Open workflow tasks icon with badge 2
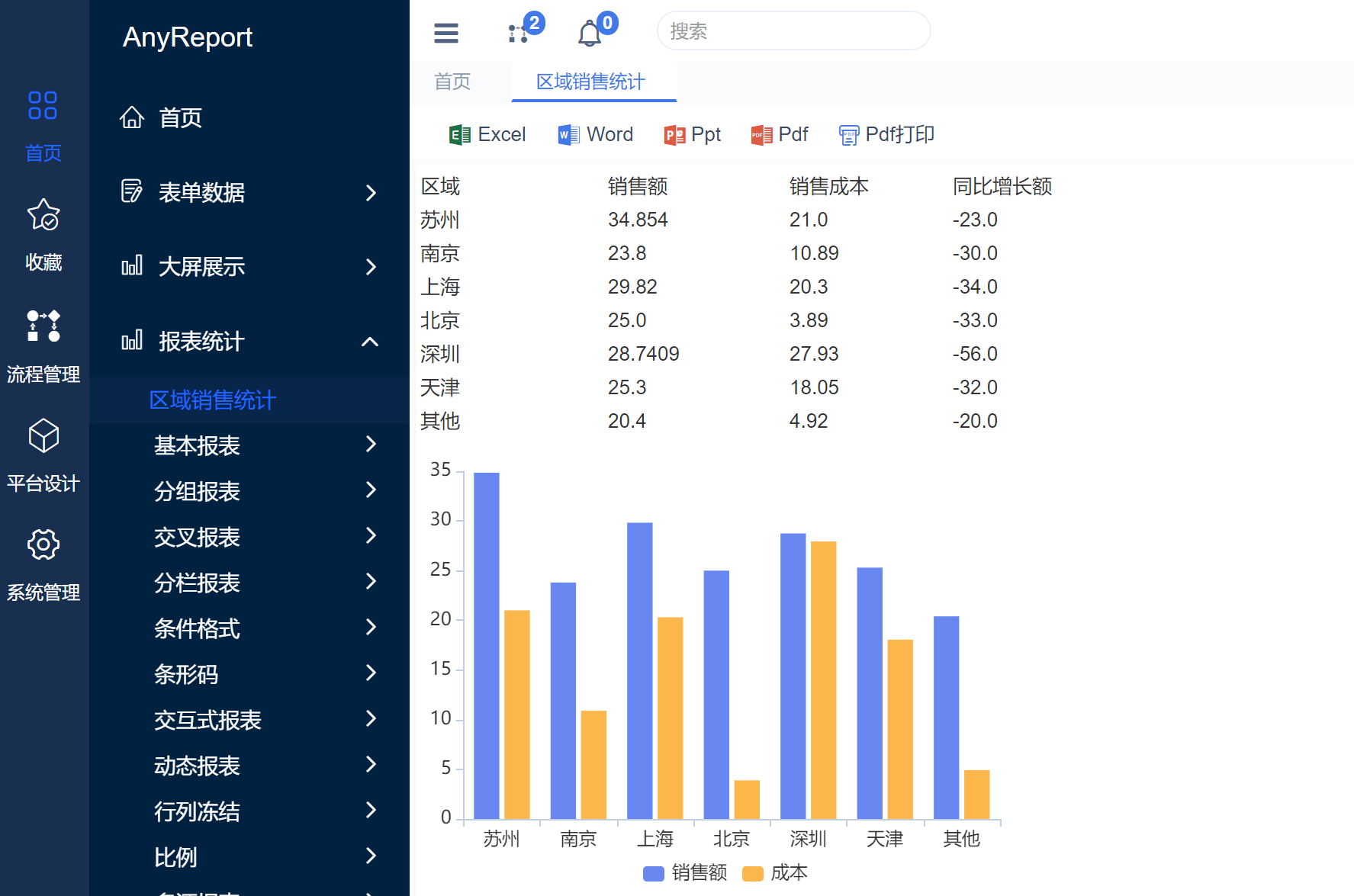1354x896 pixels. tap(518, 34)
